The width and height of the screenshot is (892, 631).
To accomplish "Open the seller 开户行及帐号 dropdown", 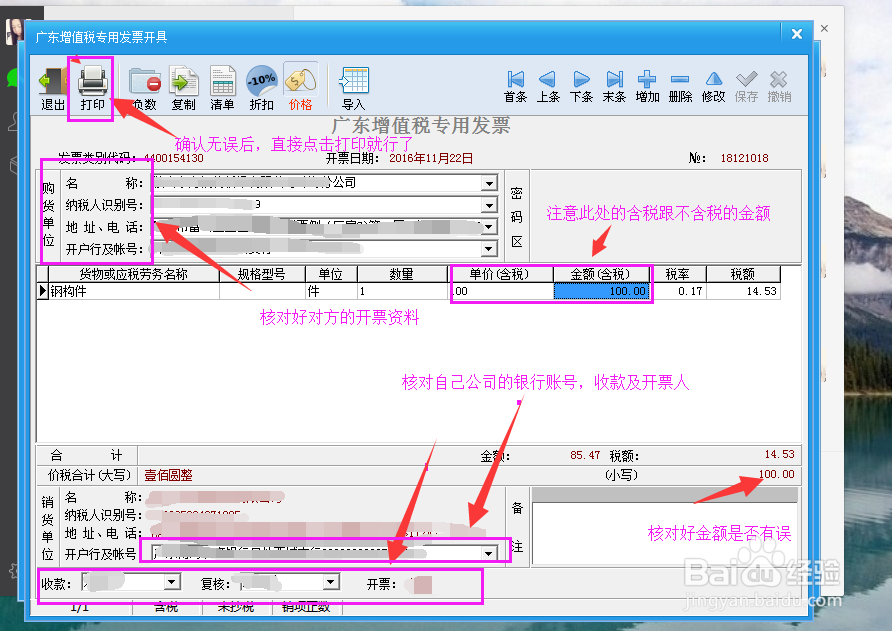I will coord(489,553).
